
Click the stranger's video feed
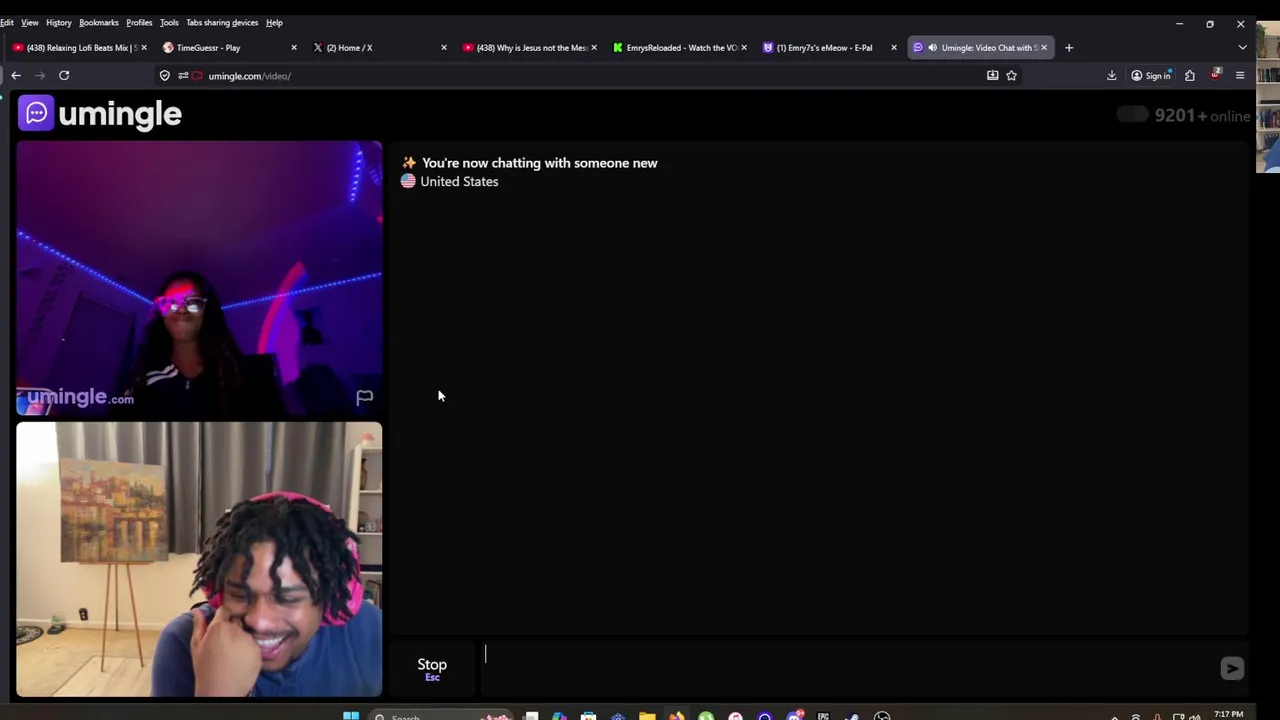[x=199, y=278]
